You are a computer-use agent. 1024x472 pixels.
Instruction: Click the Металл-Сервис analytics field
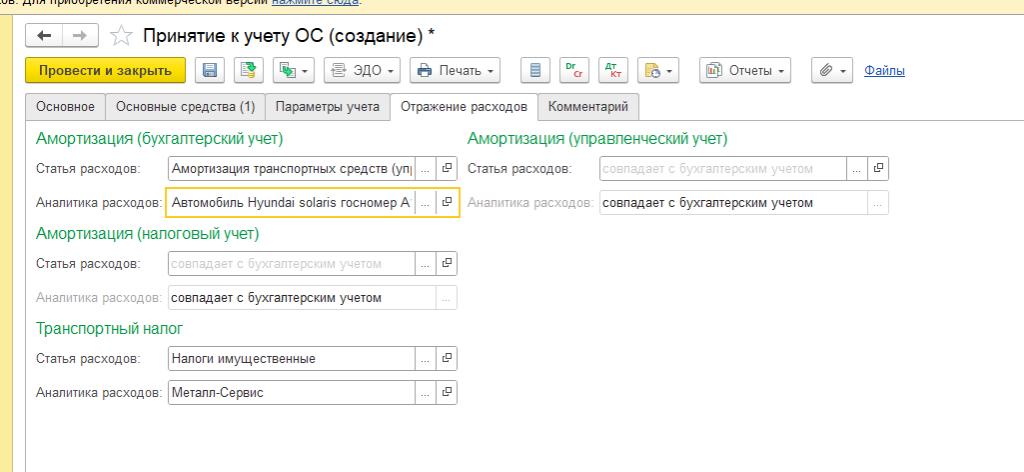tap(290, 392)
